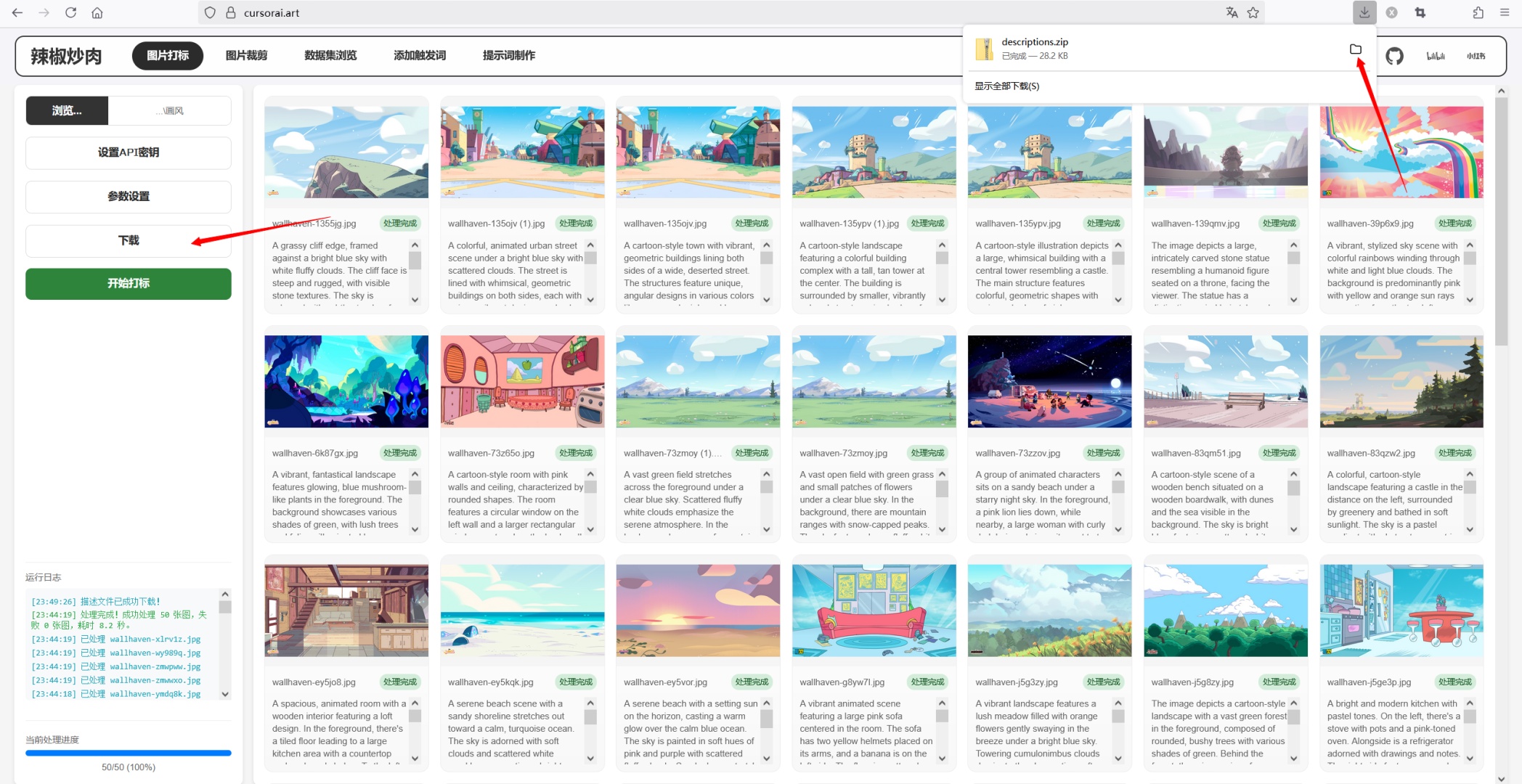Screen dimensions: 1522x784
Task: Bookmark this page with star icon
Action: (1253, 12)
